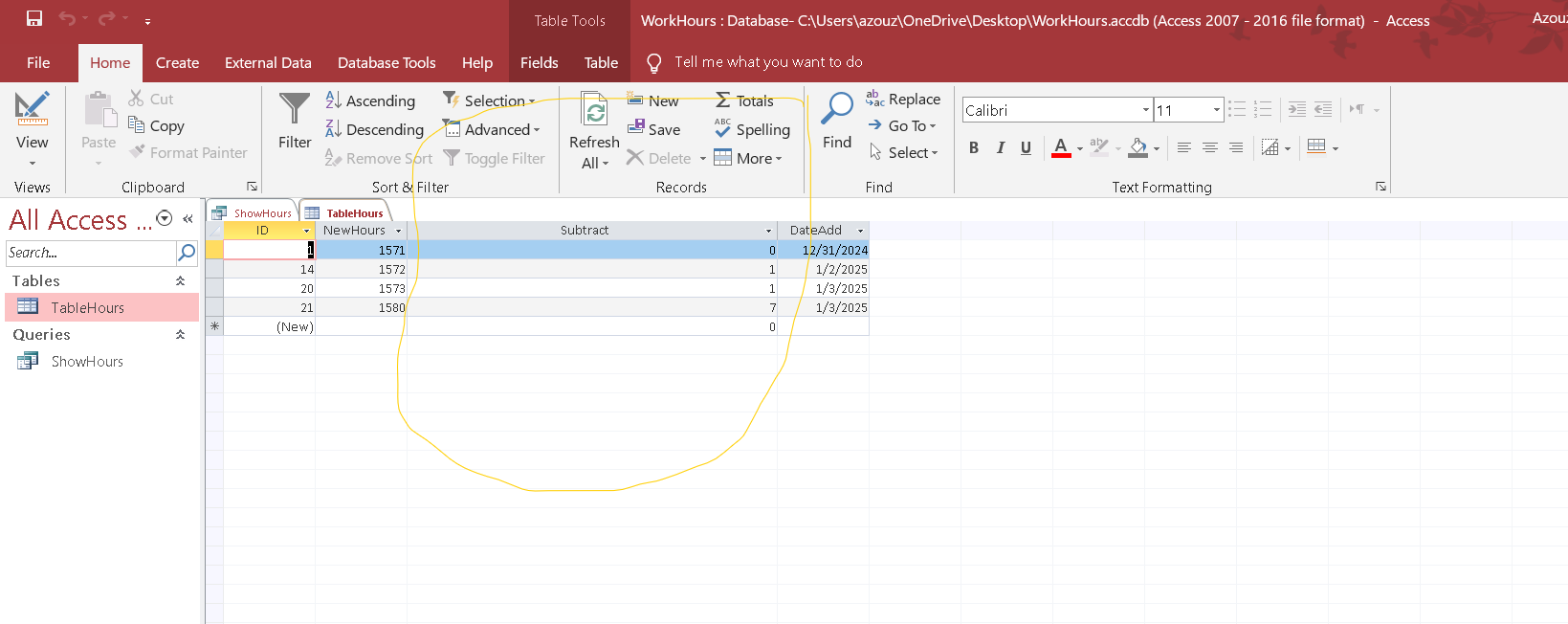Click the Totals sigma icon
Viewport: 1568px width, 624px height.
coord(723,100)
